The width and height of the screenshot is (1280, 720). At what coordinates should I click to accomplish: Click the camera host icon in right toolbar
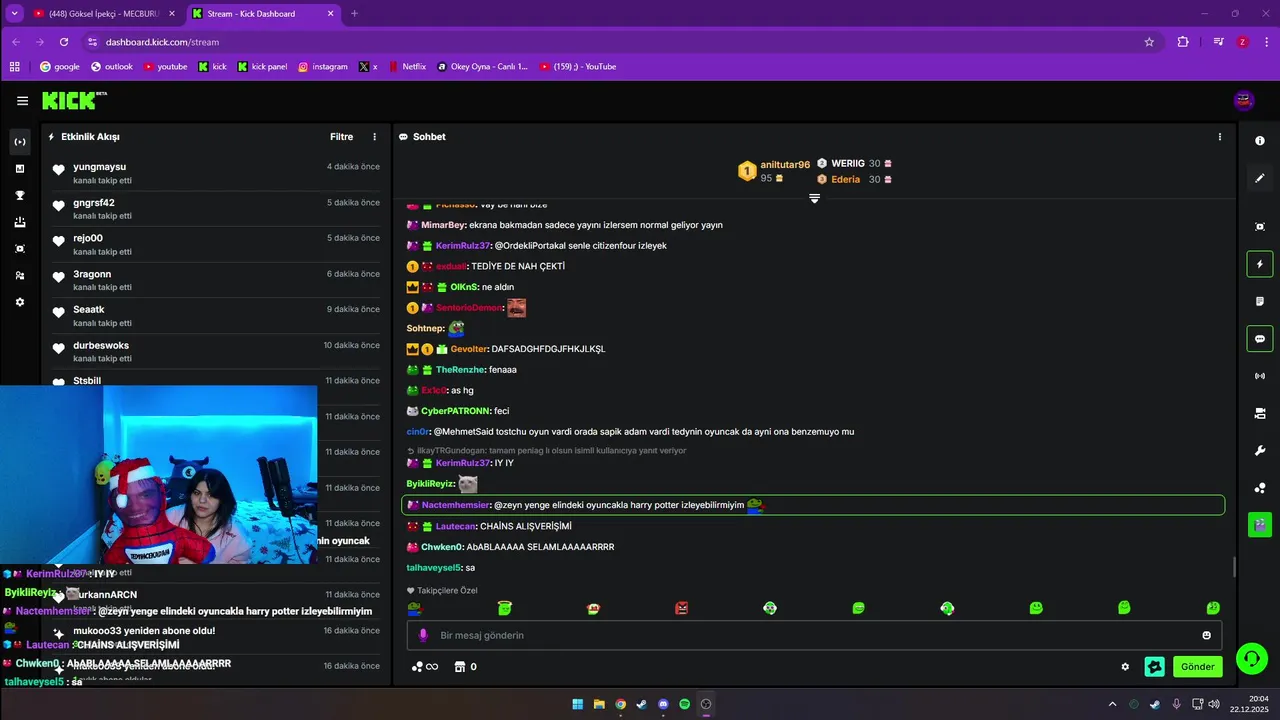point(1260,413)
